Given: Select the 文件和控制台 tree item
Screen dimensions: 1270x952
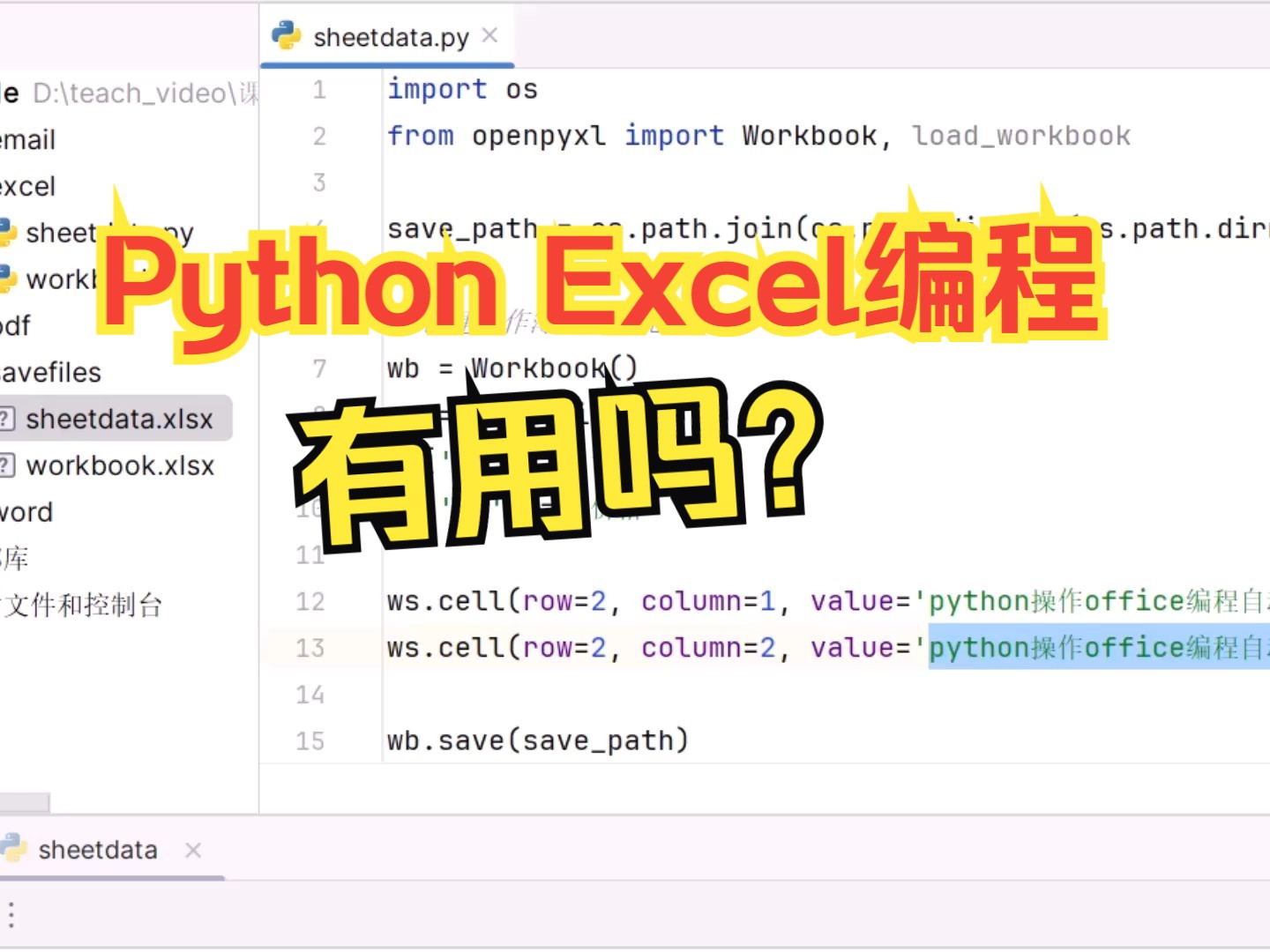Looking at the screenshot, I should tap(83, 605).
